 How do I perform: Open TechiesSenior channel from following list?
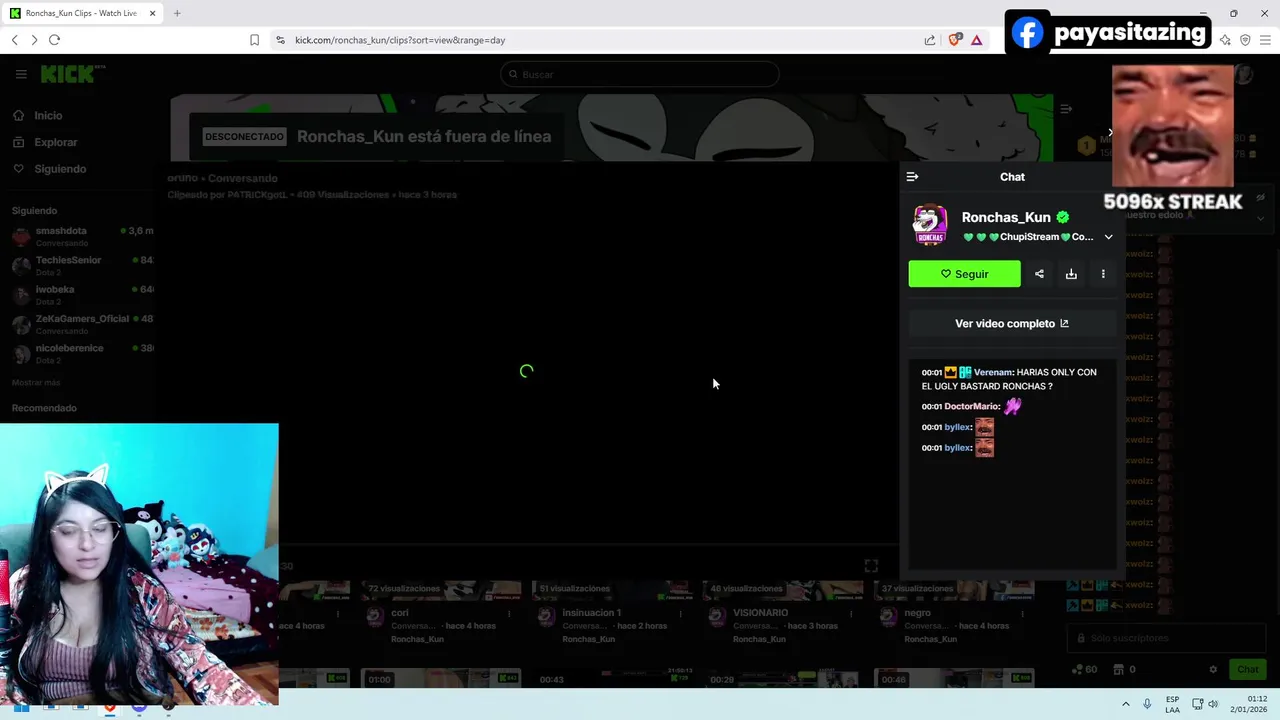pos(82,265)
